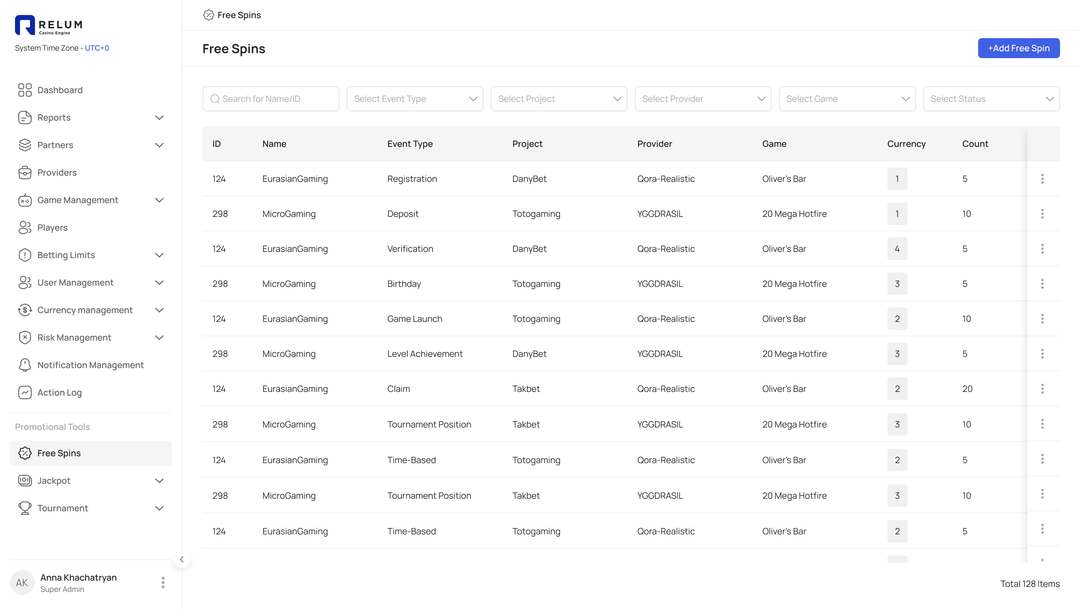Open the Select Event Type dropdown
This screenshot has width=1080, height=610.
click(415, 98)
